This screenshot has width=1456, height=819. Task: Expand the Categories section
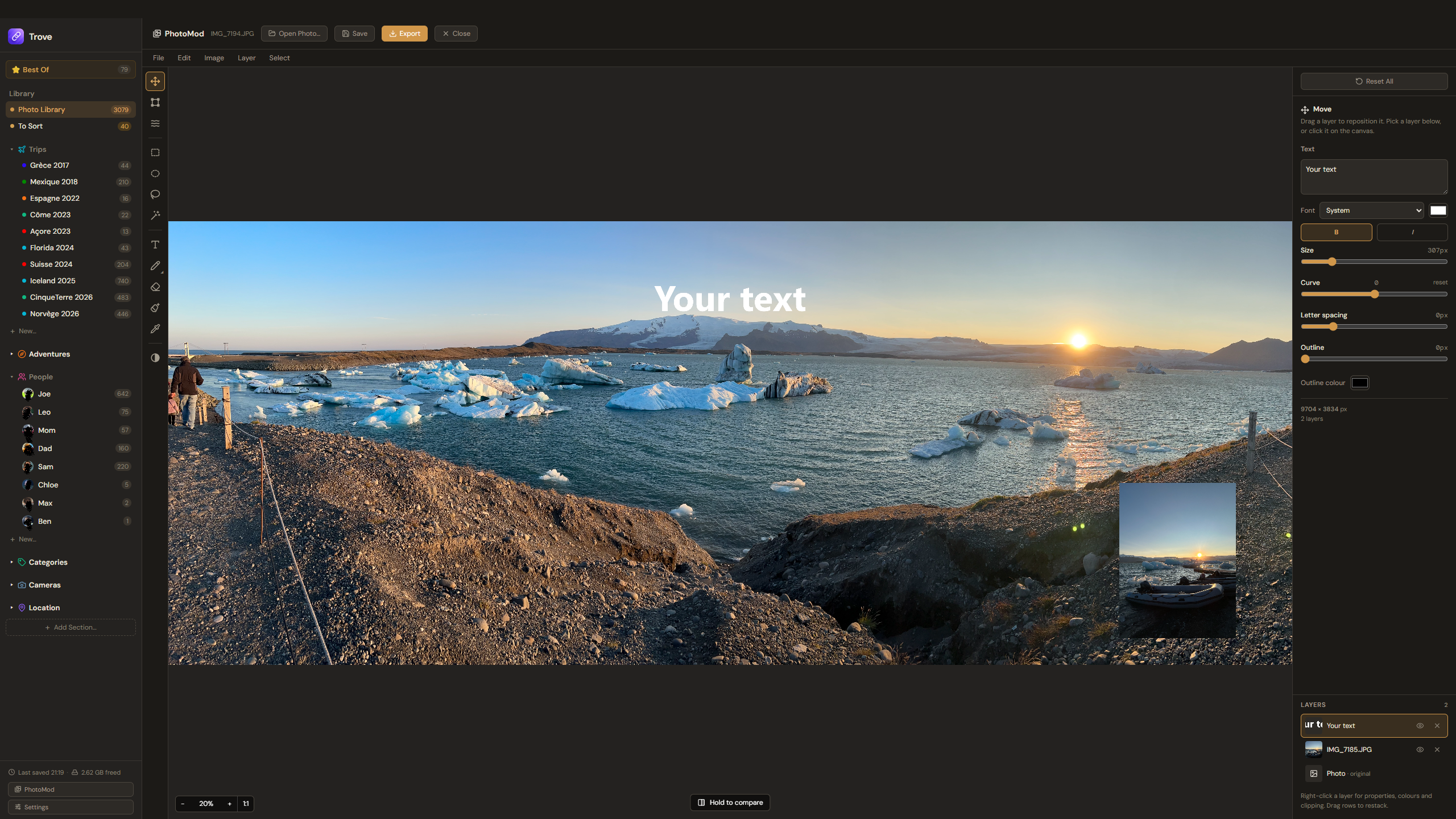coord(11,562)
